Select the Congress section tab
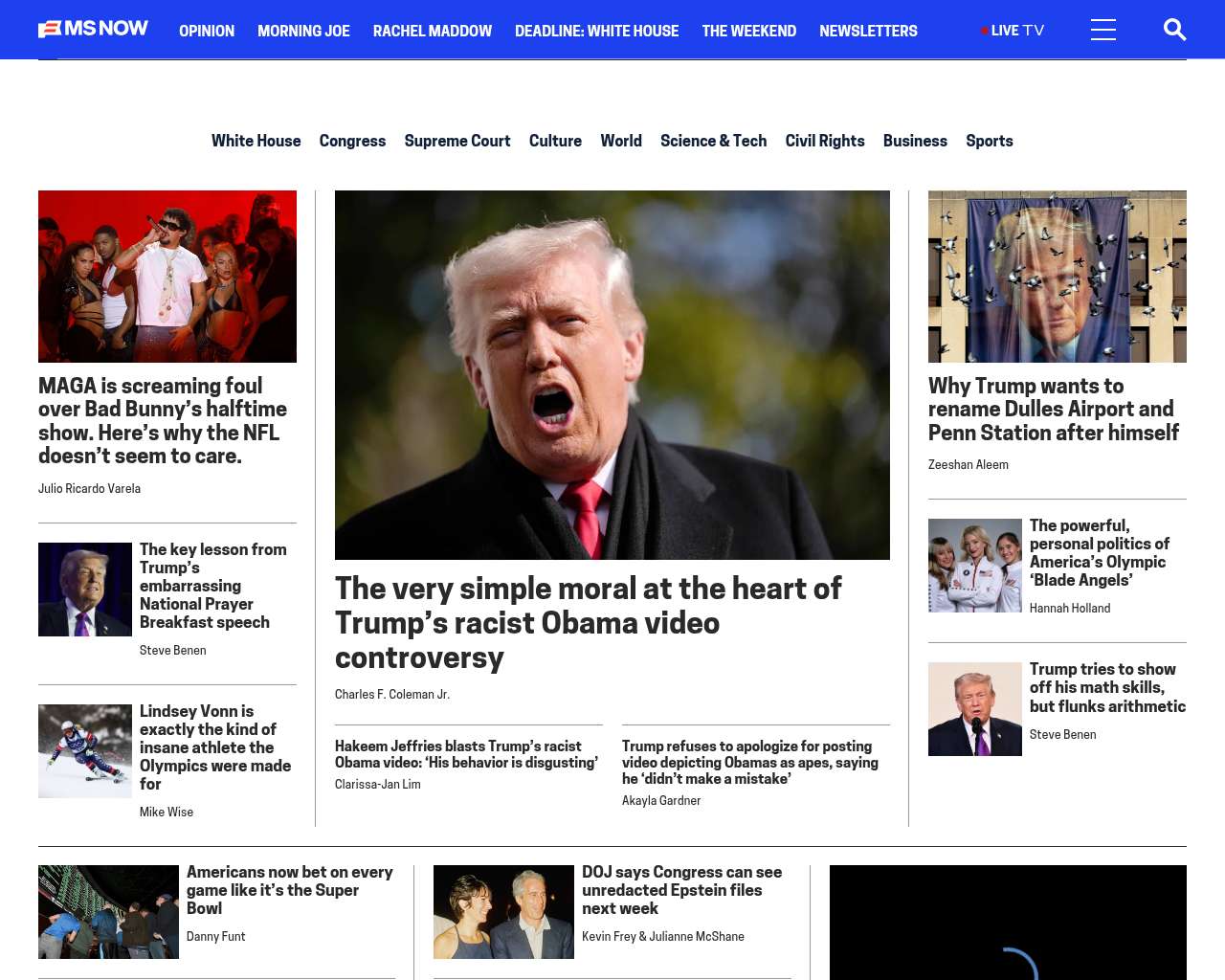Image resolution: width=1225 pixels, height=980 pixels. (352, 141)
